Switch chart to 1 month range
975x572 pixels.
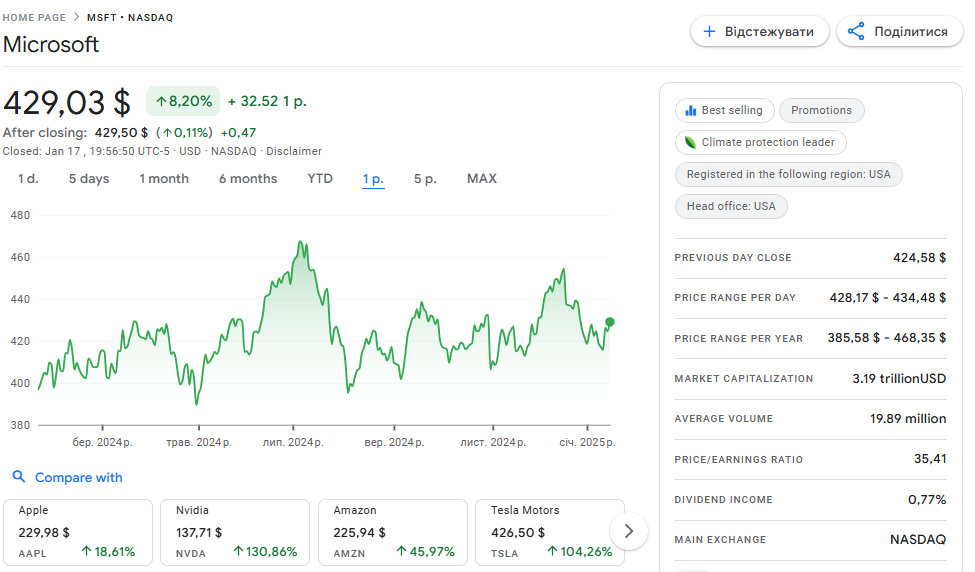click(164, 179)
